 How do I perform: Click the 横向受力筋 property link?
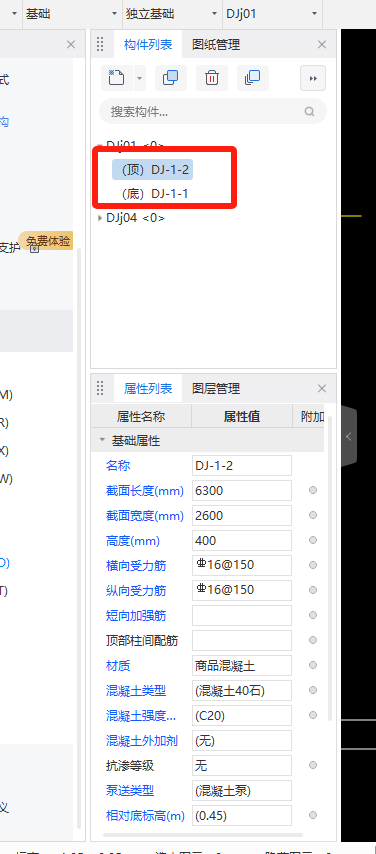136,566
